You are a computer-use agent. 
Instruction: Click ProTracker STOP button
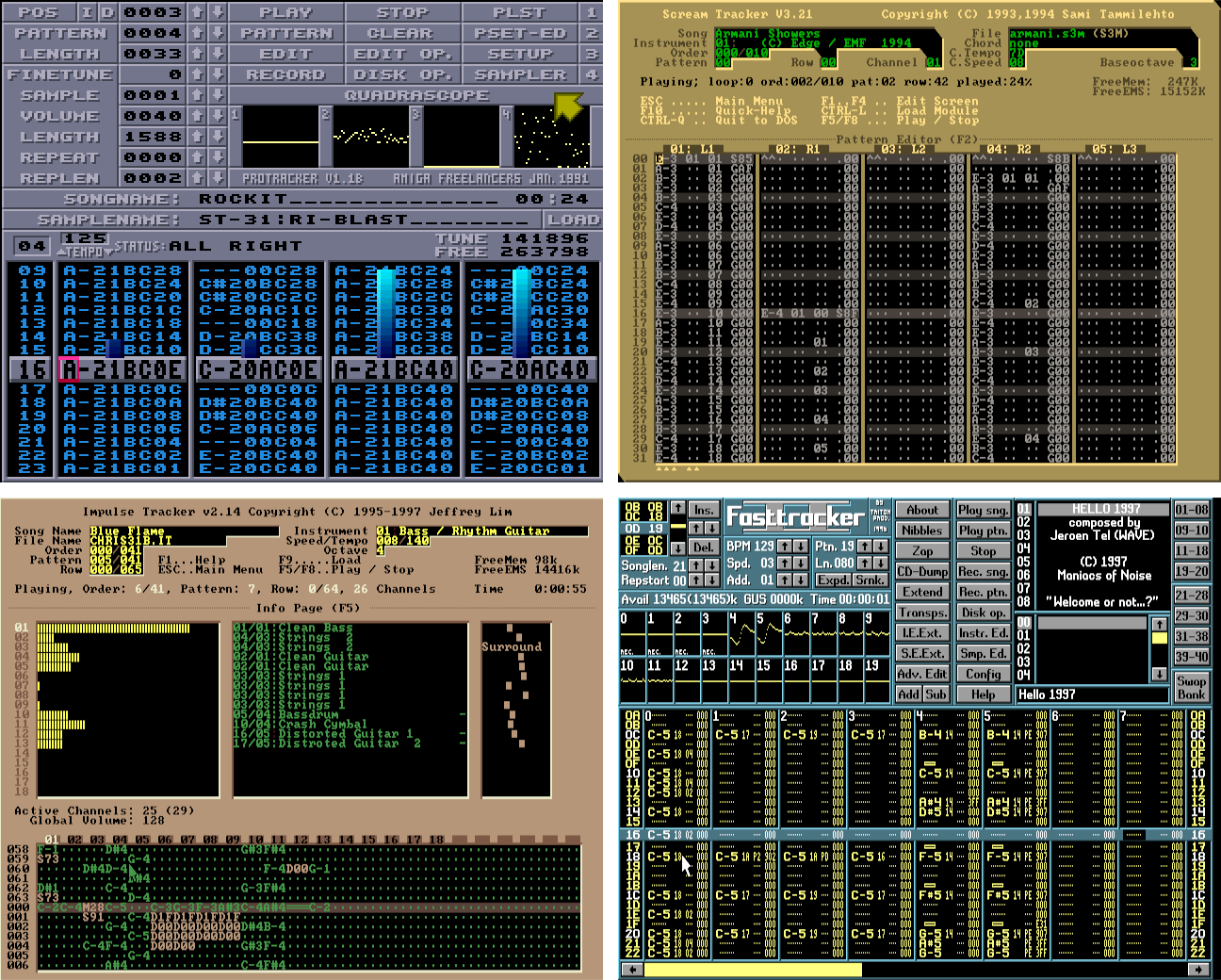(402, 12)
